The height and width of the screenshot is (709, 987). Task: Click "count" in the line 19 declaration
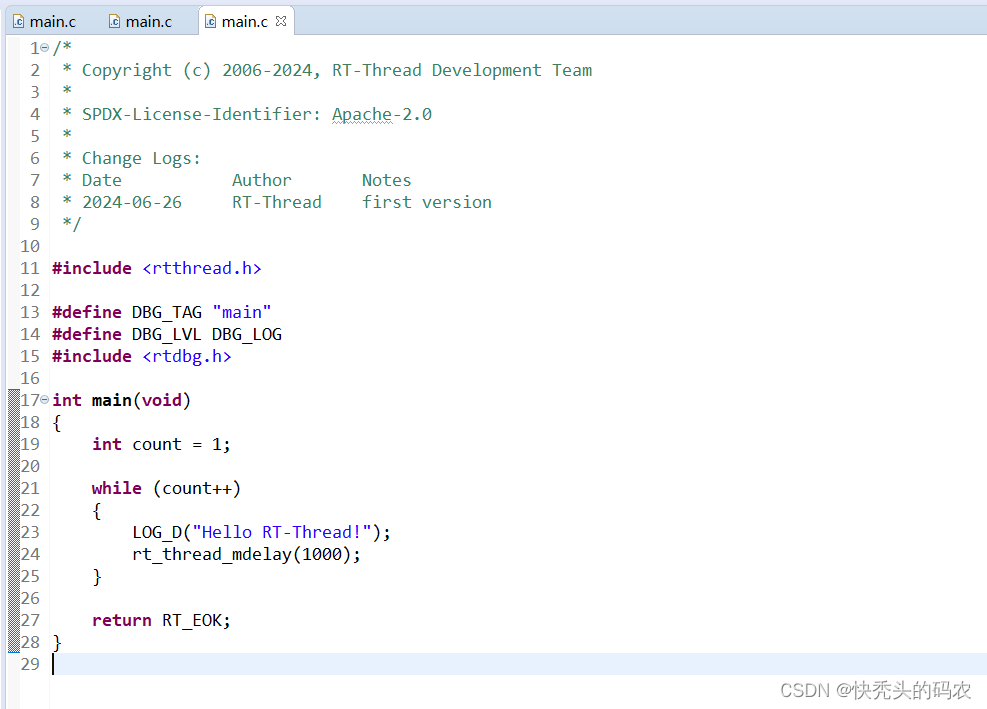(x=157, y=445)
